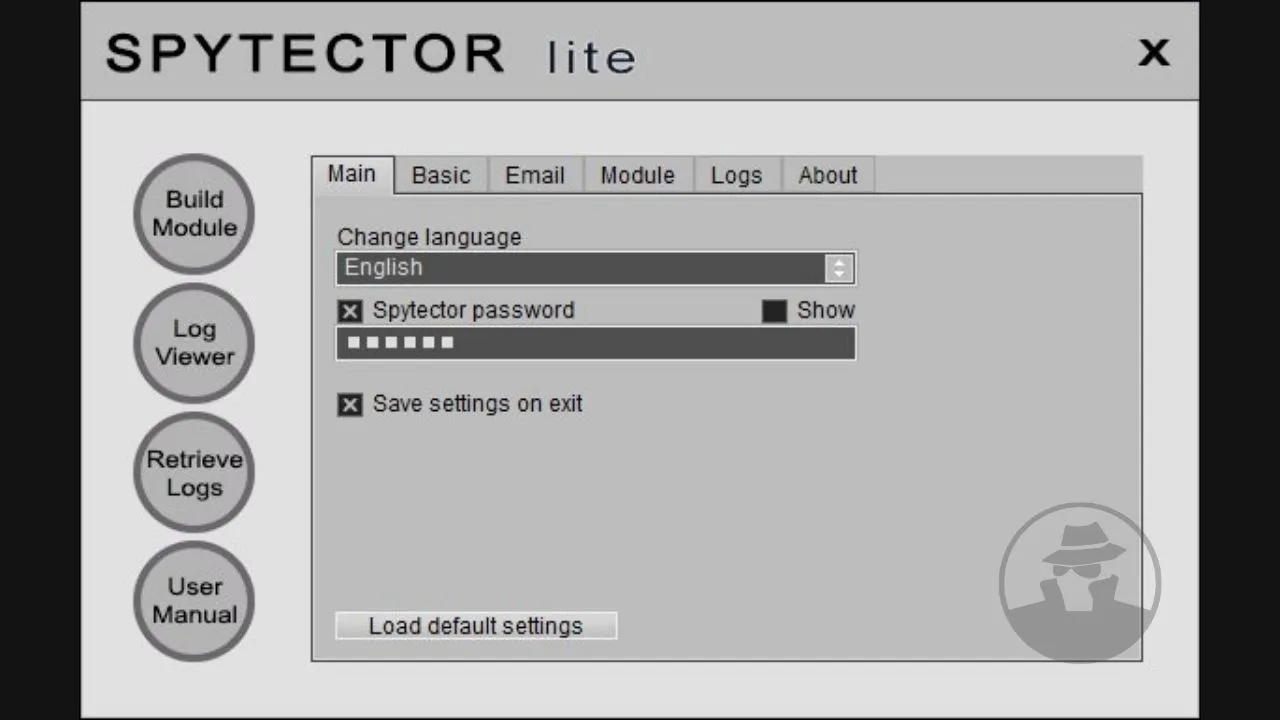Toggle the Spytector password checkbox
The width and height of the screenshot is (1280, 720).
pos(350,311)
